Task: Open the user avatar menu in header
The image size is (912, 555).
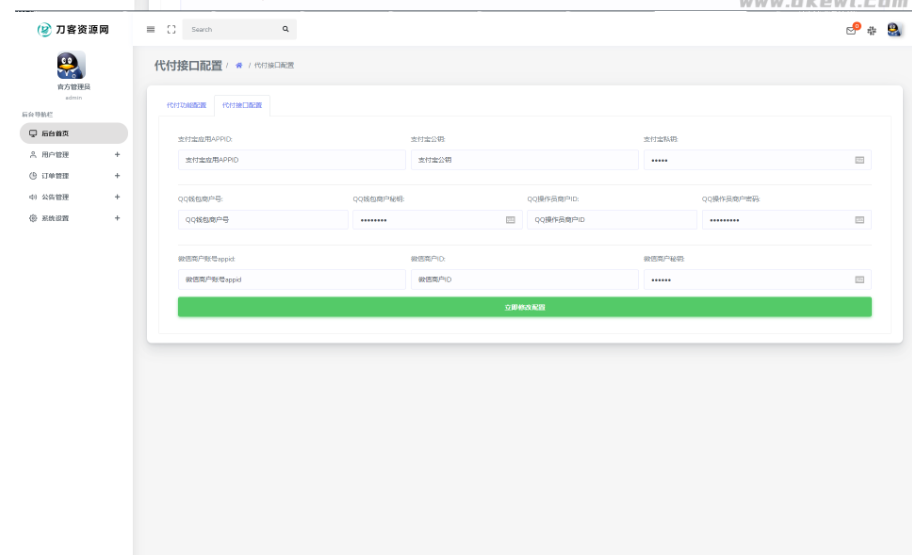Action: coord(894,30)
